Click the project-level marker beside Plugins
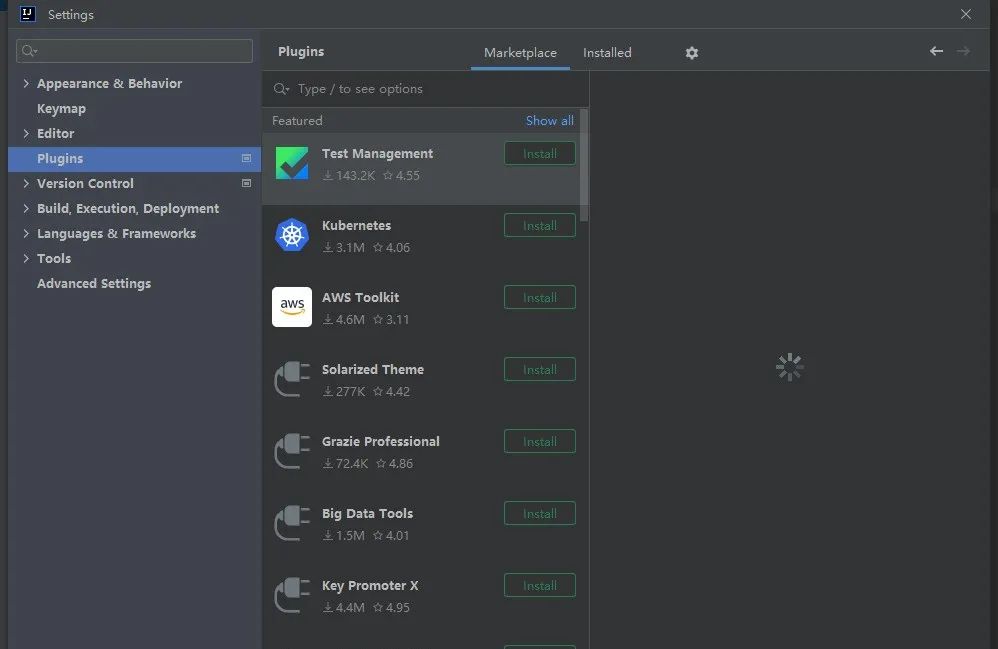This screenshot has width=998, height=649. pyautogui.click(x=246, y=158)
